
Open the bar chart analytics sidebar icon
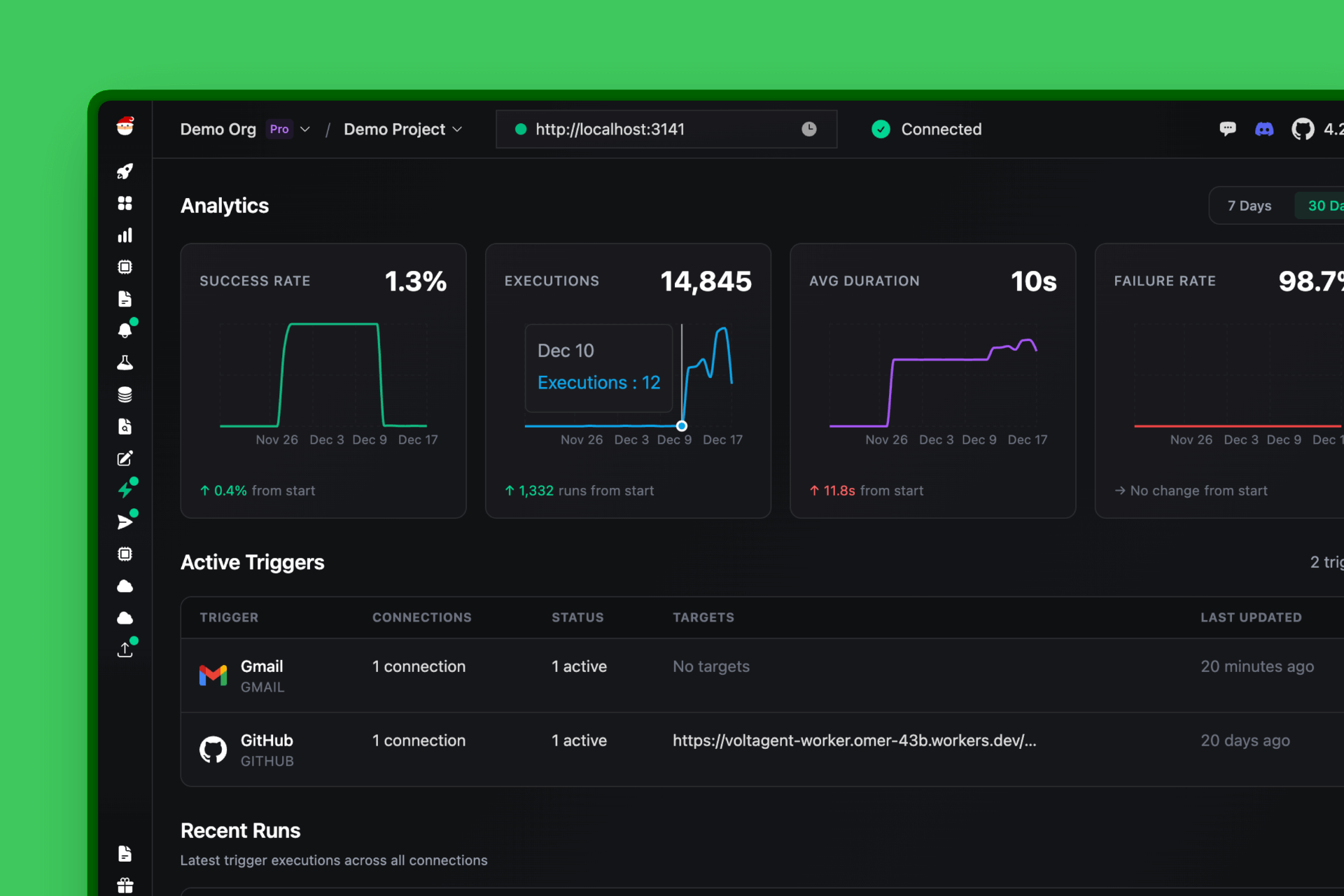[125, 235]
